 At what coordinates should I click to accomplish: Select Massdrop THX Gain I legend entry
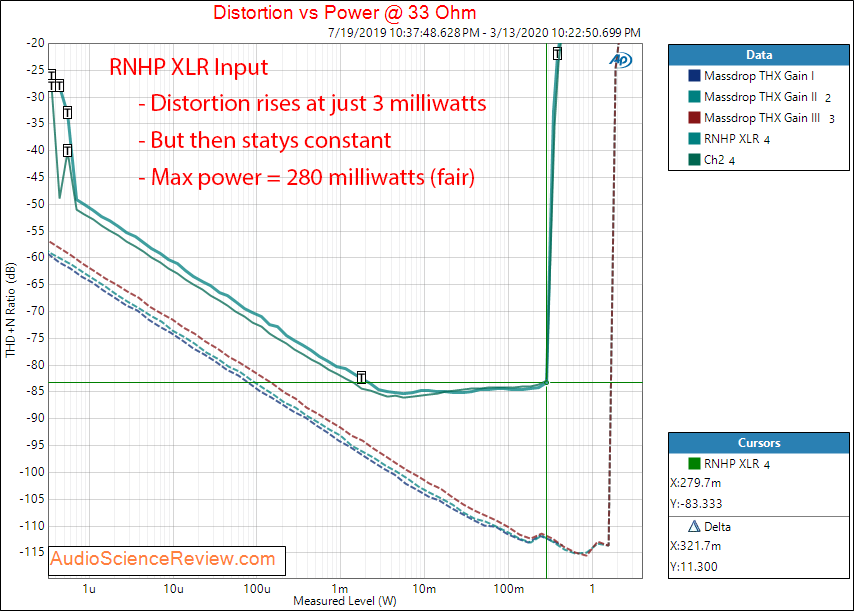pos(759,76)
